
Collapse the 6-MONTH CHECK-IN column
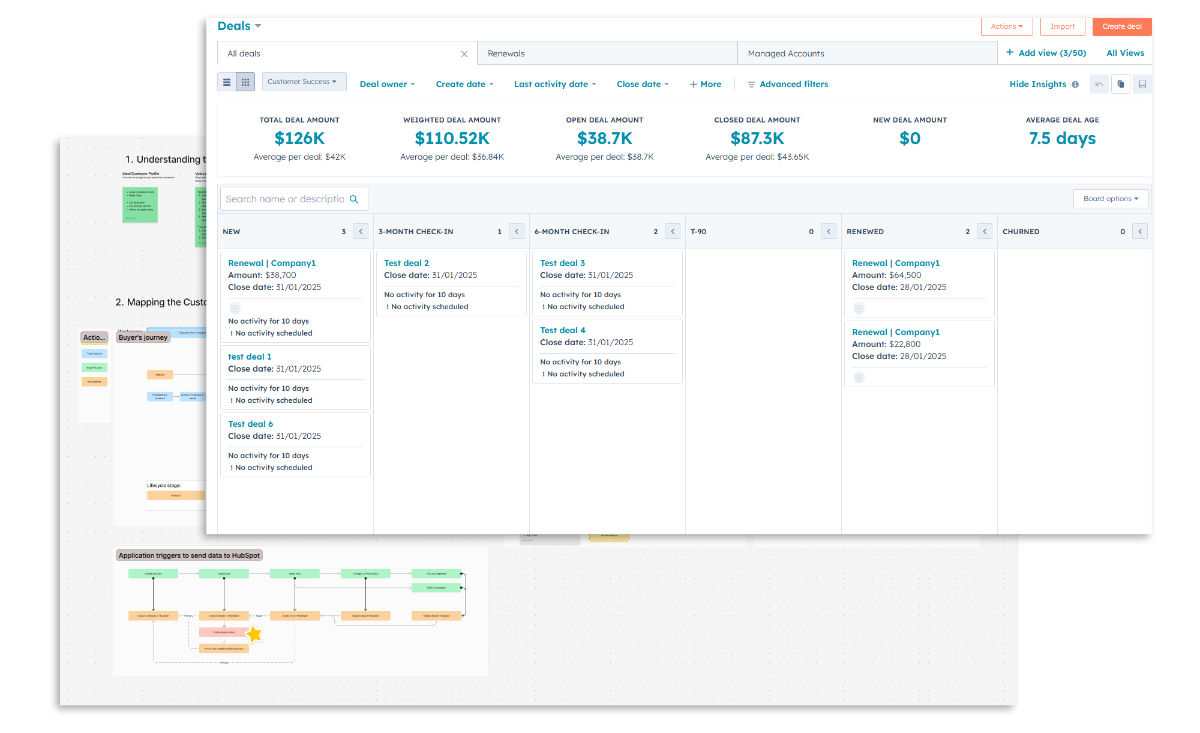pyautogui.click(x=673, y=231)
